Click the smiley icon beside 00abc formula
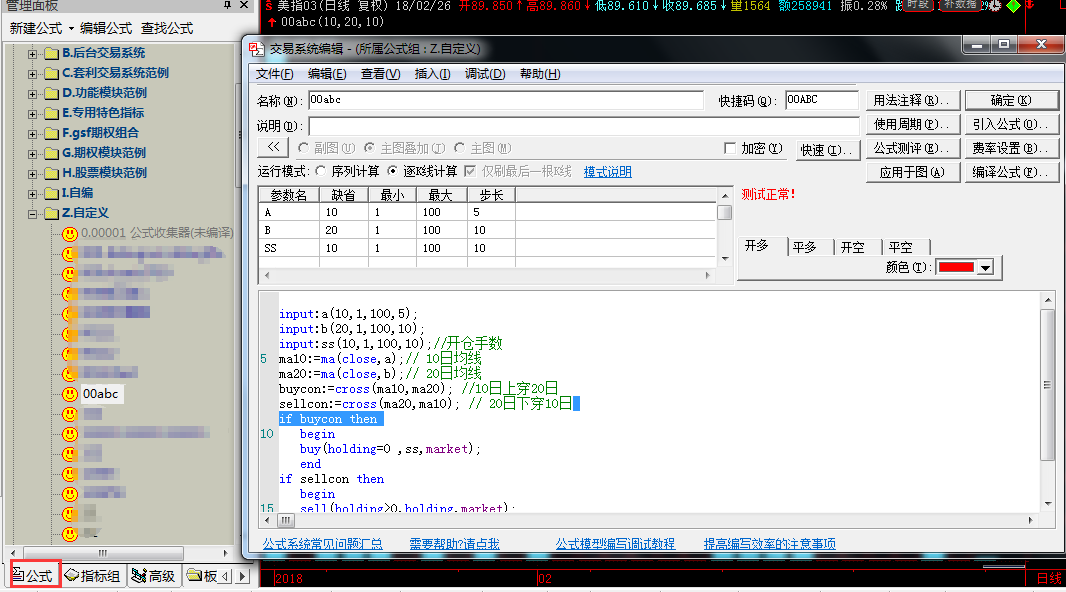1066x592 pixels. [69, 394]
